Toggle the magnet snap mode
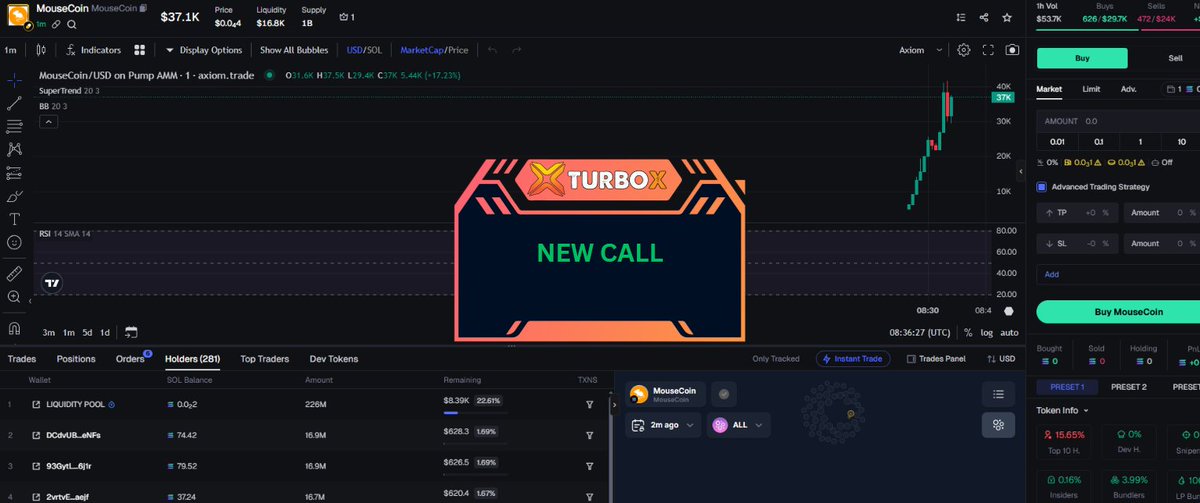The image size is (1200, 503). coord(15,328)
